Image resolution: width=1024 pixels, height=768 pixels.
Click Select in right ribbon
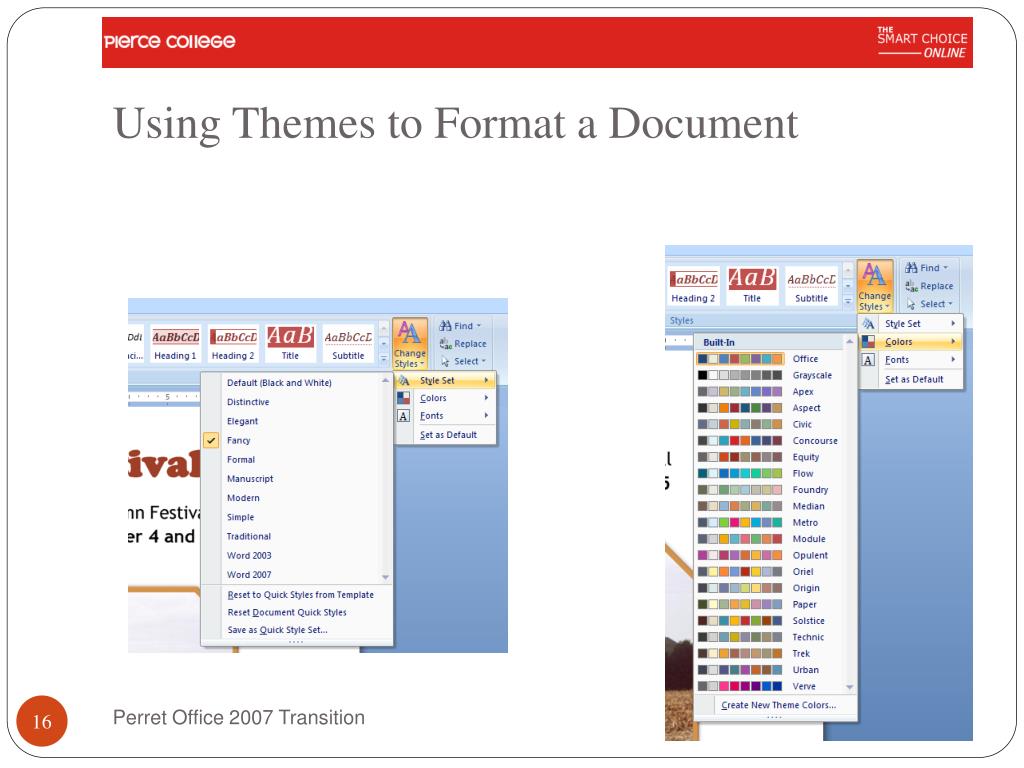pos(929,304)
